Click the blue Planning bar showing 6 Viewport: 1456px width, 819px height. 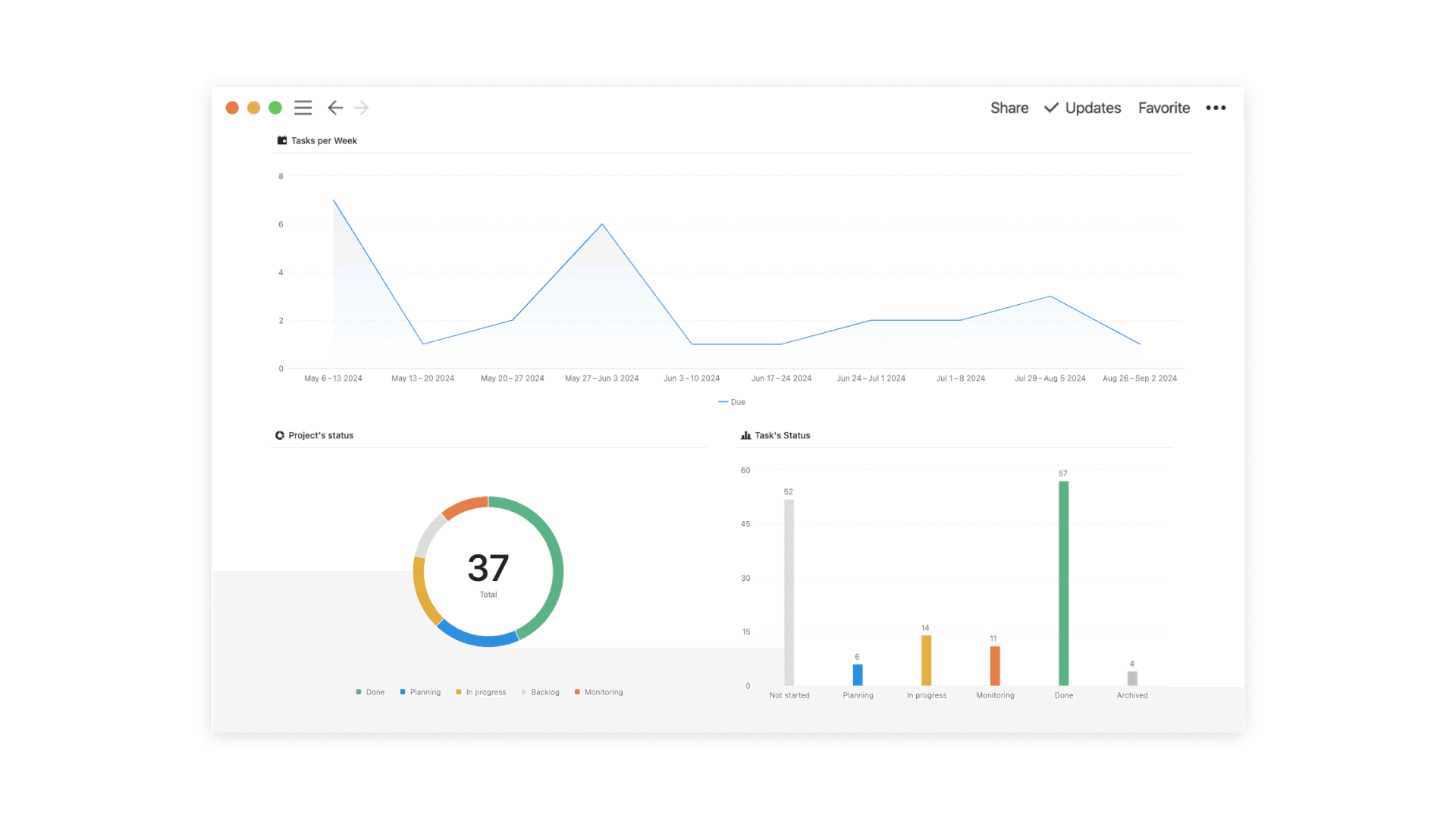pos(858,675)
